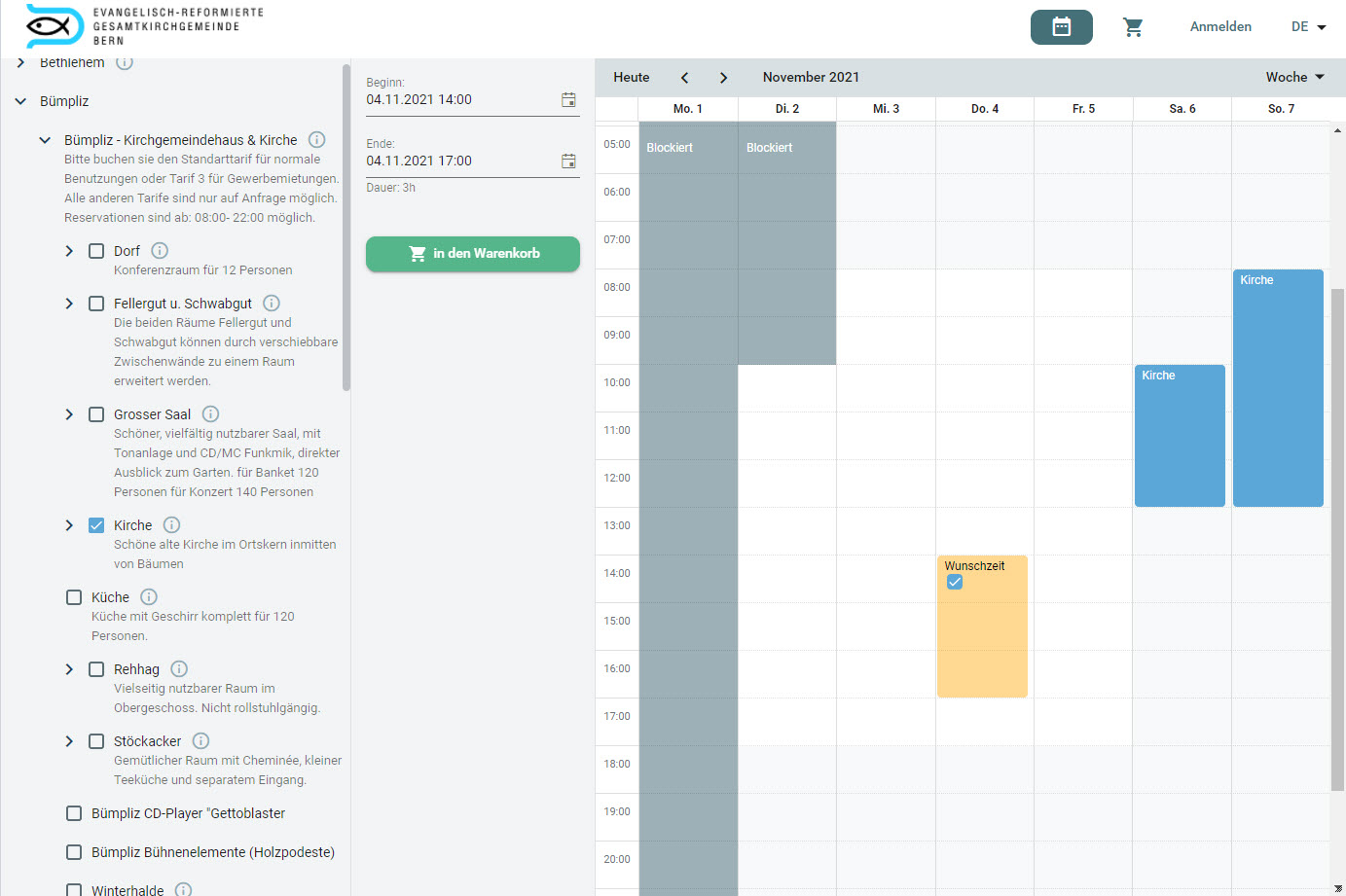The height and width of the screenshot is (896, 1346).
Task: Click the Anmelden login link
Action: click(x=1220, y=27)
